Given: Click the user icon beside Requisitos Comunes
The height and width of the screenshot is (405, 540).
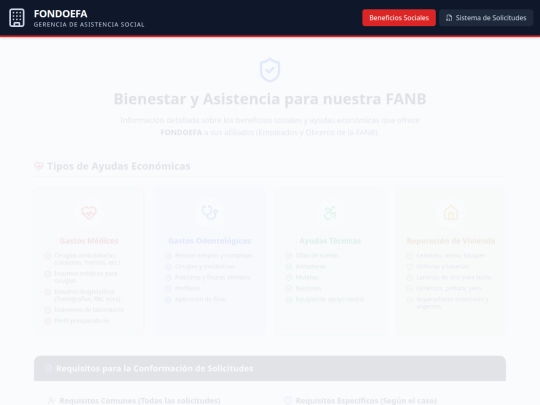Looking at the screenshot, I should [52, 401].
